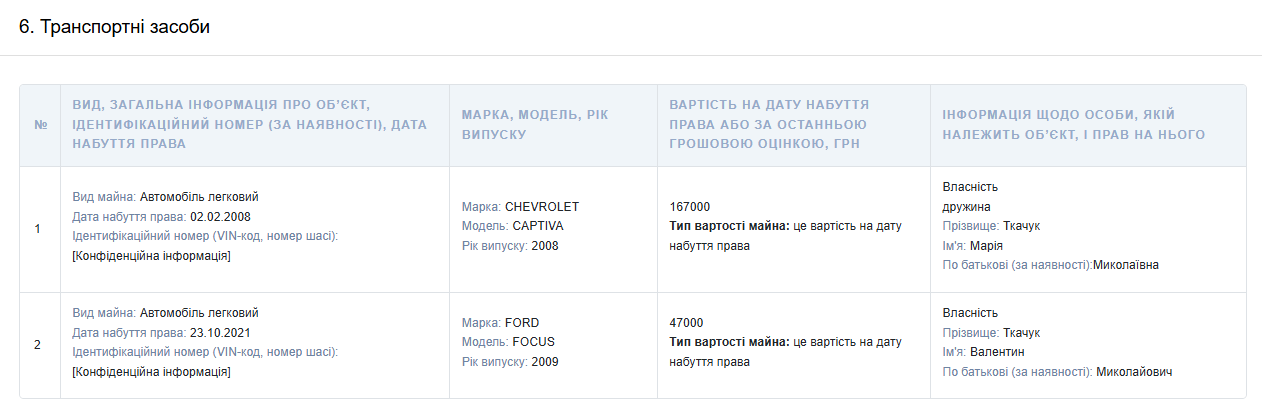Click the value 47000
This screenshot has height=411, width=1262.
686,323
